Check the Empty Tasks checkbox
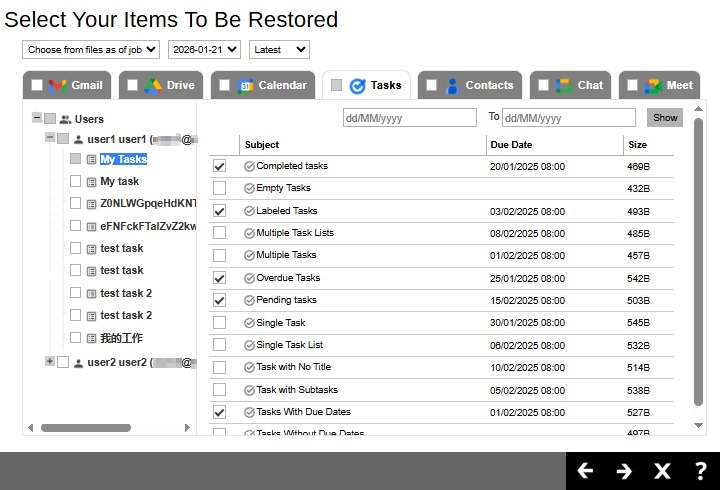The image size is (720, 490). pyautogui.click(x=220, y=188)
